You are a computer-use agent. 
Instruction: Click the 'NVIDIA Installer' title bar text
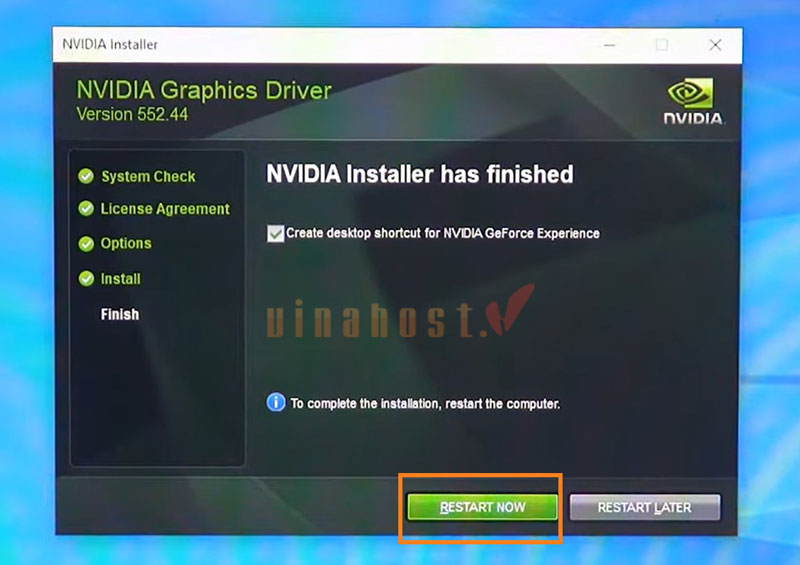(x=110, y=44)
